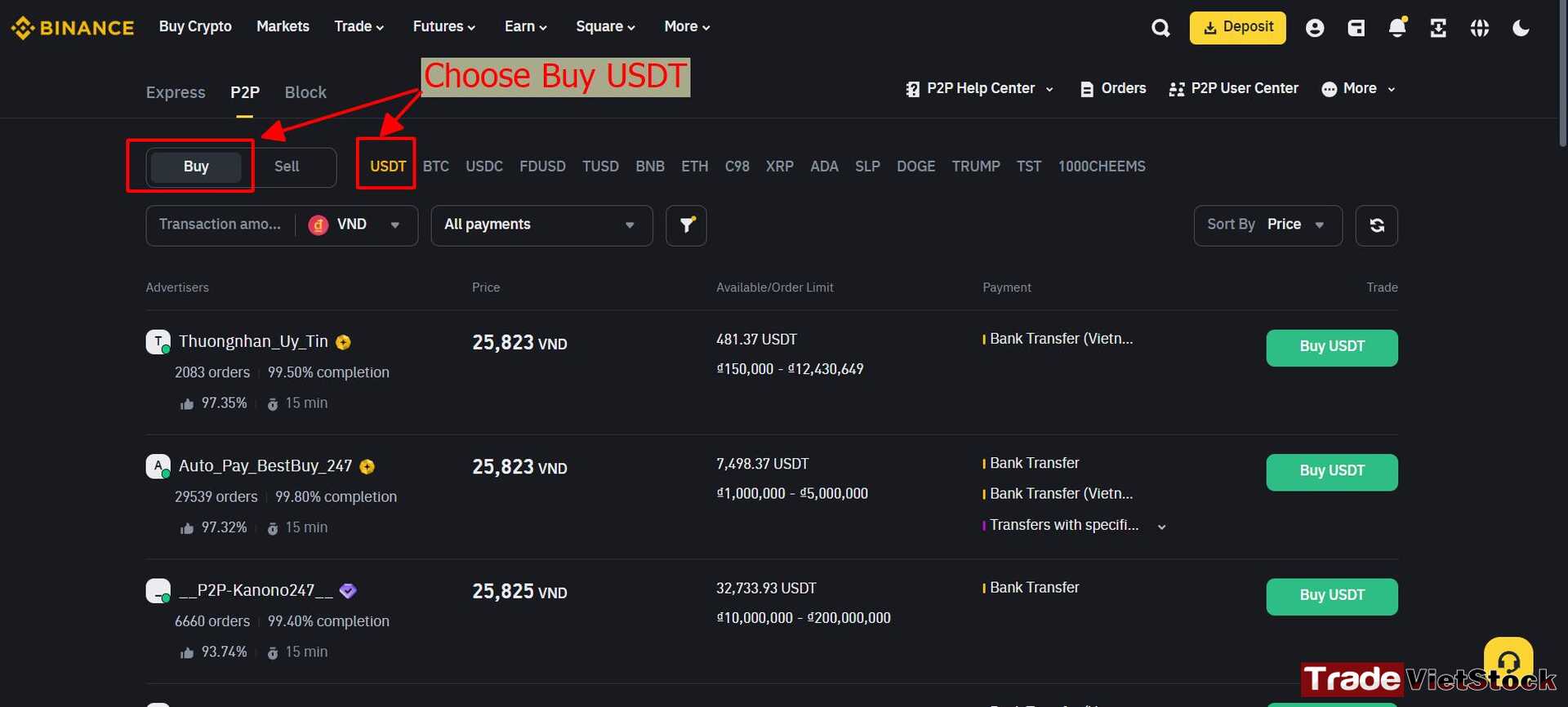Select the ADA coin tab
Image resolution: width=1568 pixels, height=707 pixels.
point(824,167)
